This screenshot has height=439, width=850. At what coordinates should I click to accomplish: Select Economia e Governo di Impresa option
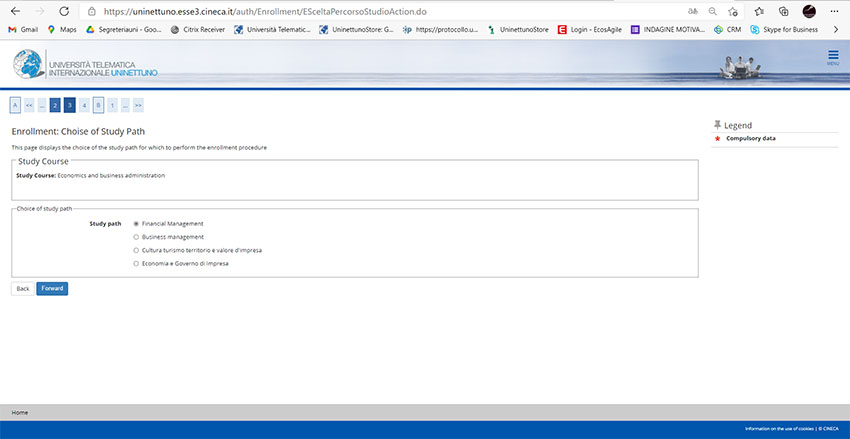[136, 263]
